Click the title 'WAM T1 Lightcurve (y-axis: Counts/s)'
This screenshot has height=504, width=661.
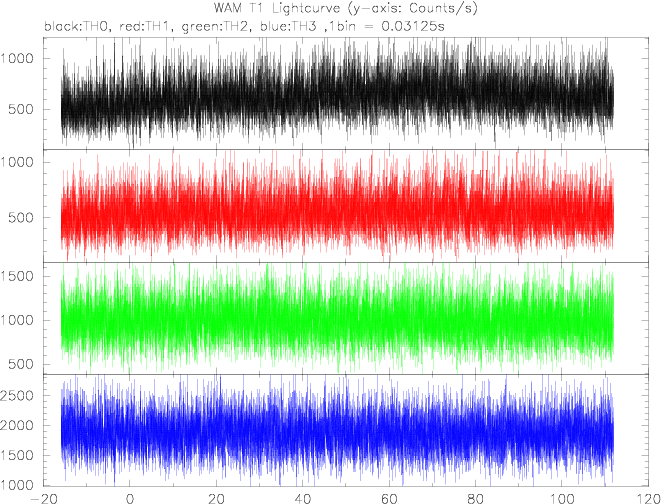click(345, 8)
